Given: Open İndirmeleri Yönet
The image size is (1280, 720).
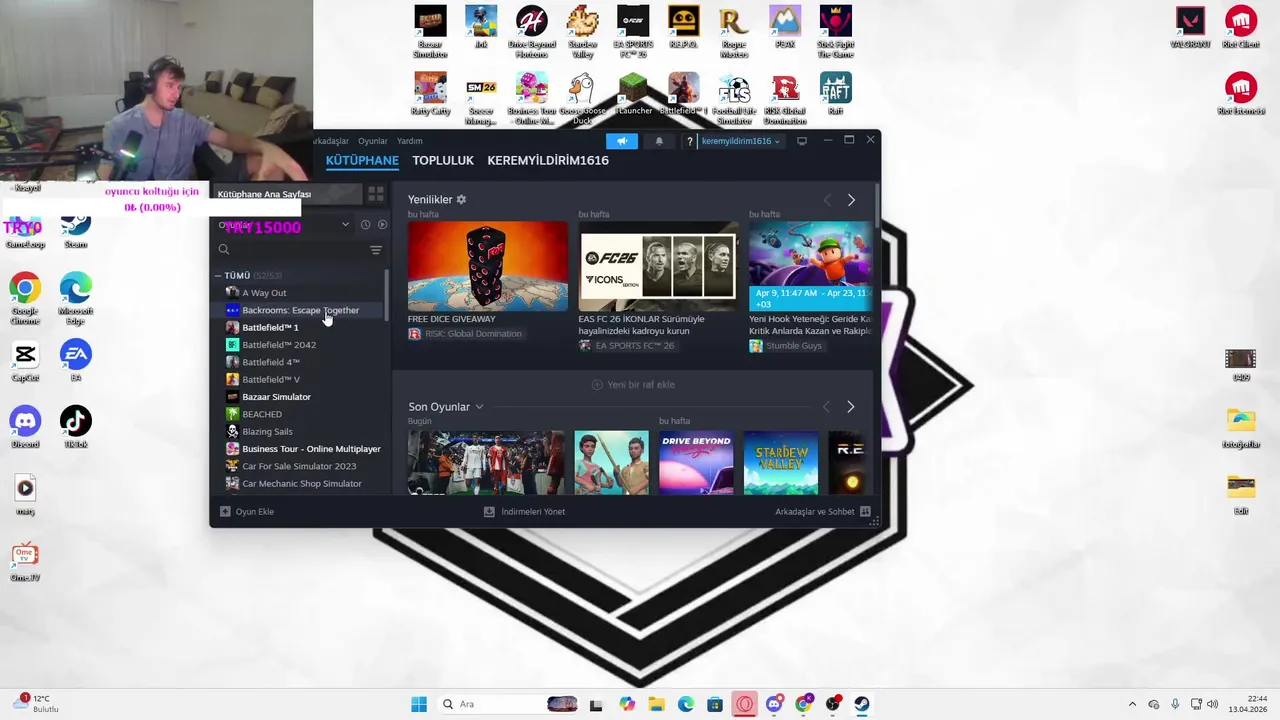Looking at the screenshot, I should click(x=524, y=512).
